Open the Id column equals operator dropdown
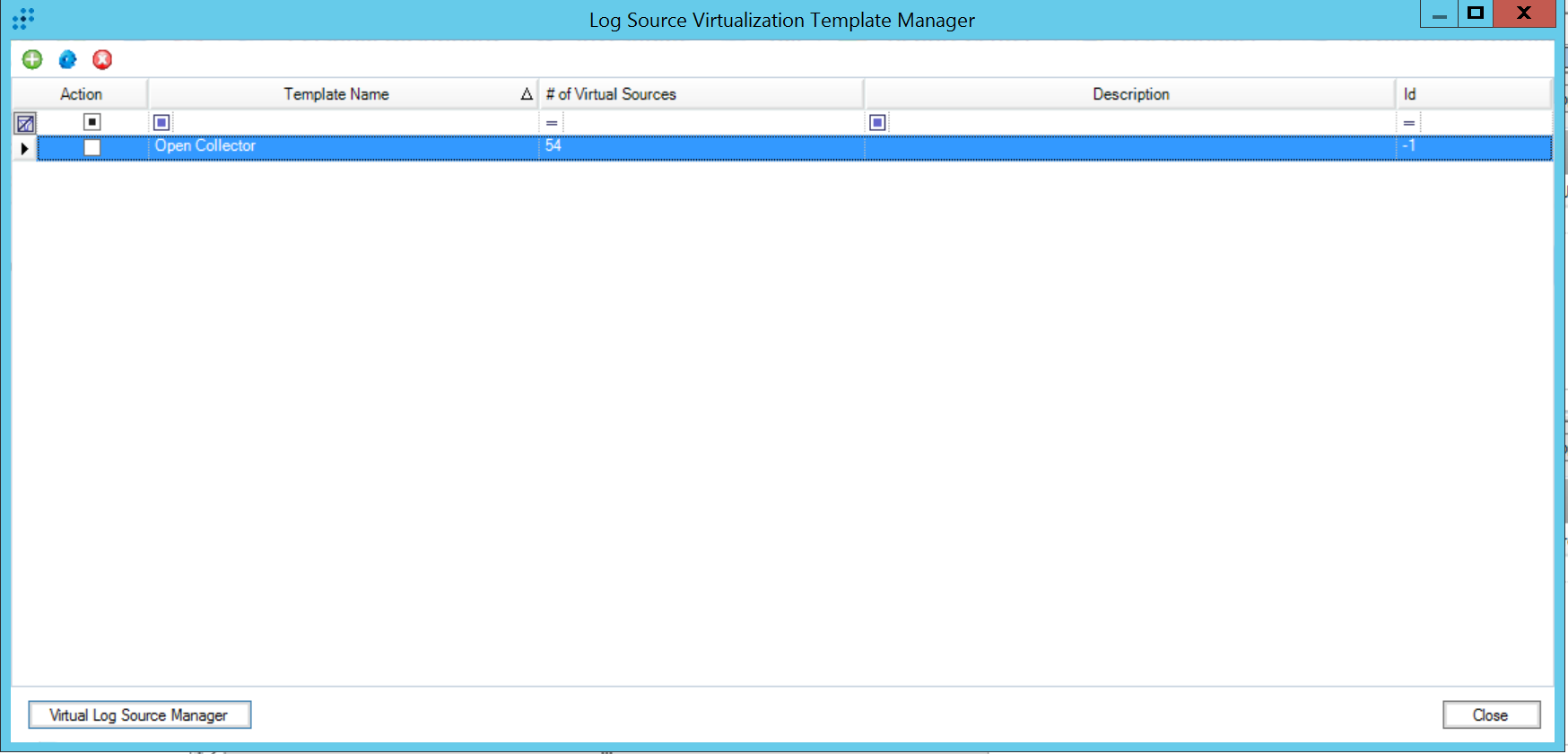1568x754 pixels. tap(1409, 123)
